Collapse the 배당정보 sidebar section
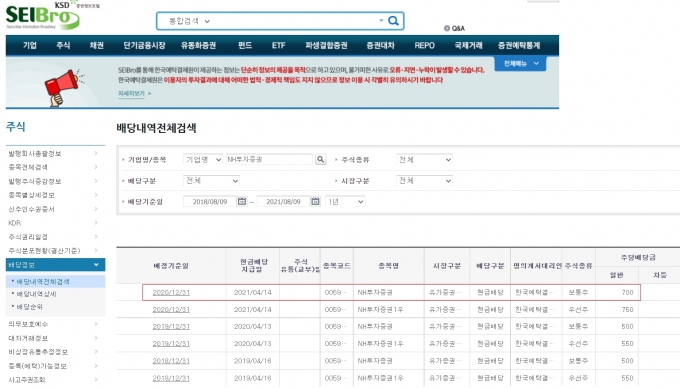 click(55, 264)
